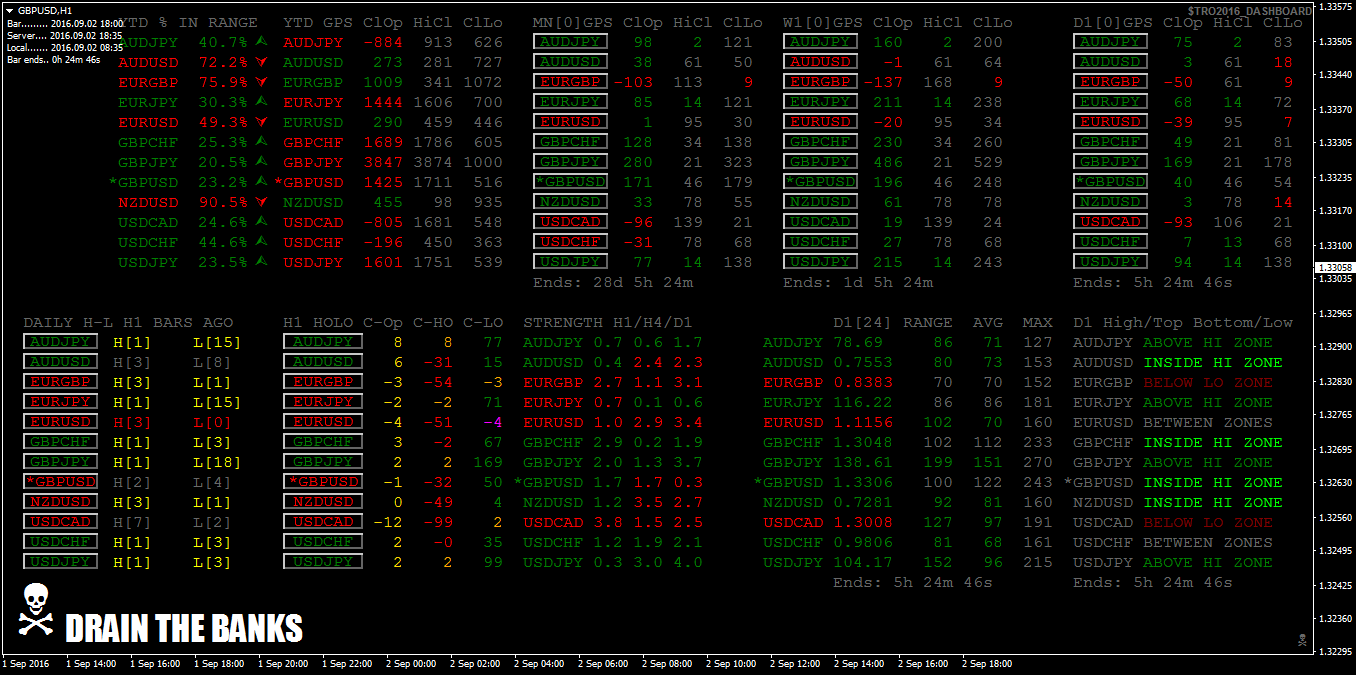Click the MAX value 270 for GBPJPY

pyautogui.click(x=1038, y=462)
